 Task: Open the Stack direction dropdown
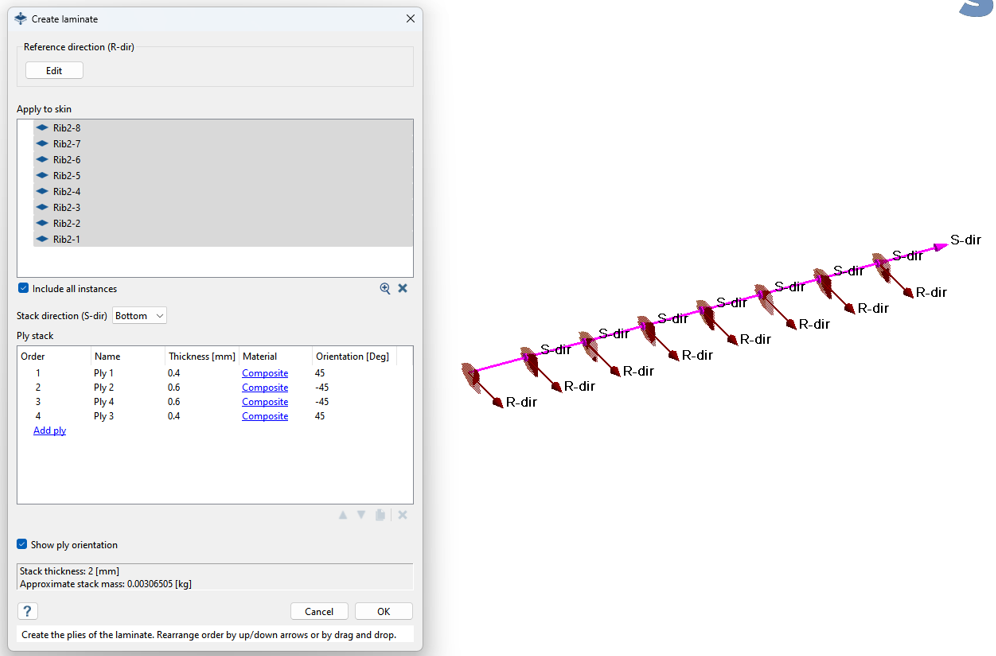click(x=139, y=316)
